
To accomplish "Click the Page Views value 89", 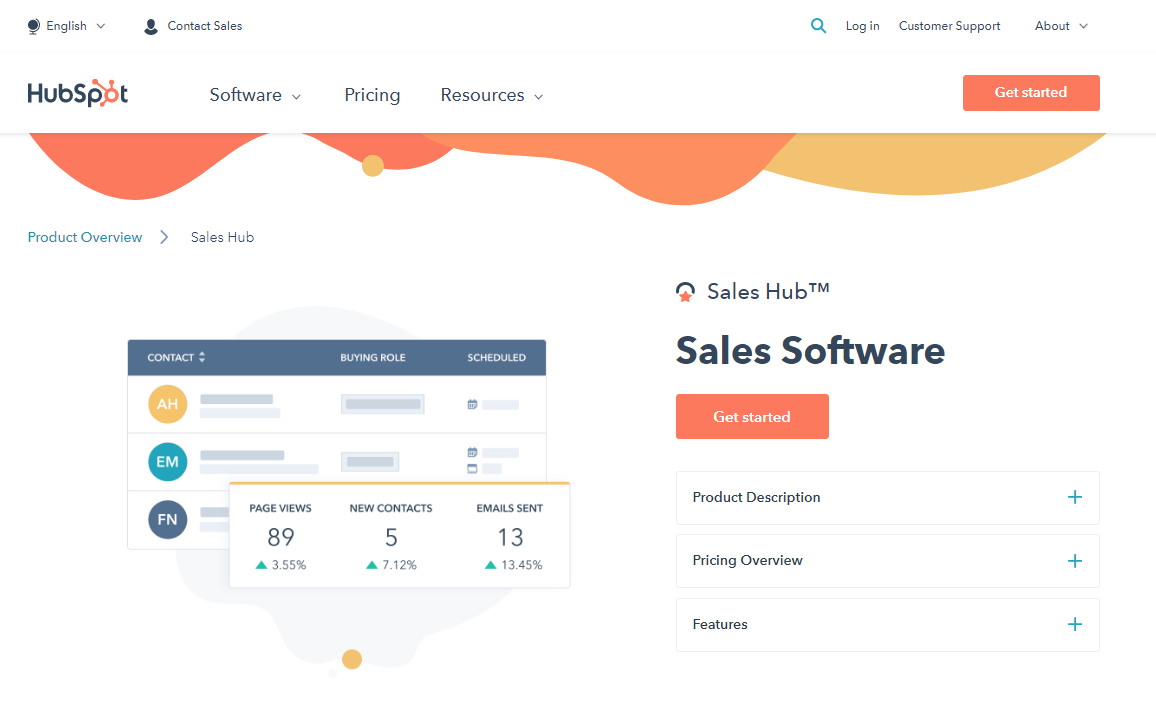I will (281, 537).
